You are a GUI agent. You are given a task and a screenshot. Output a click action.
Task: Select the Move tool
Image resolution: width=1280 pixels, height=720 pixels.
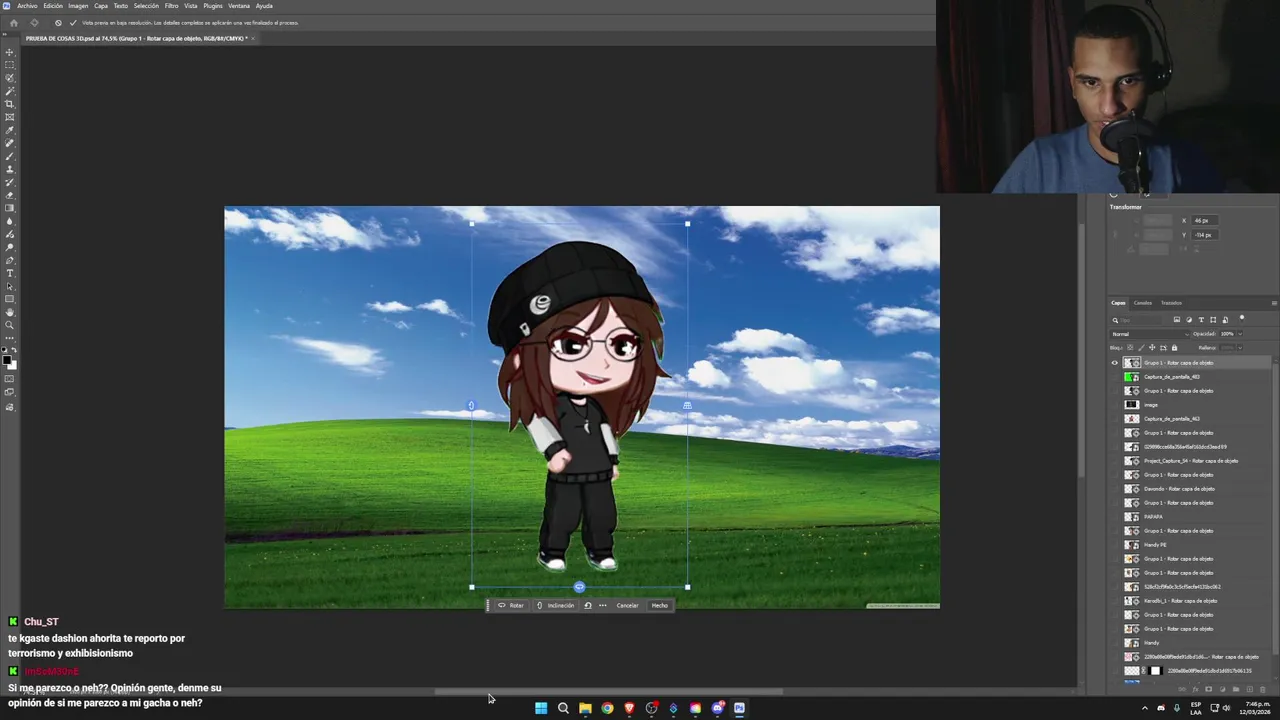[10, 52]
